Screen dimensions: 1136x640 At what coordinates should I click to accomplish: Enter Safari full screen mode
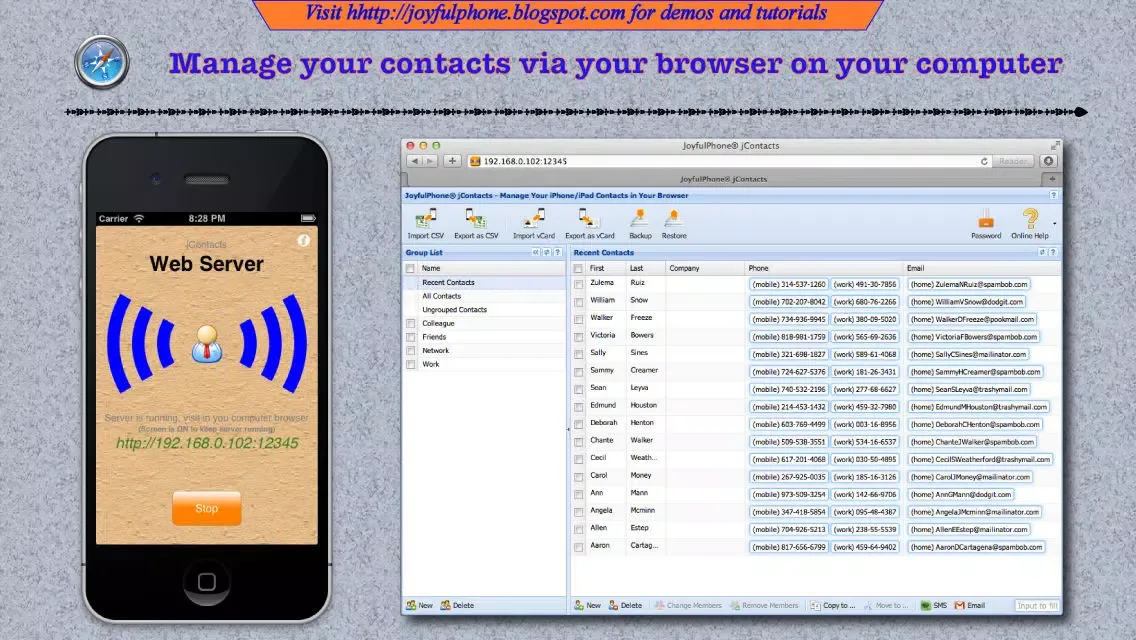click(1055, 145)
